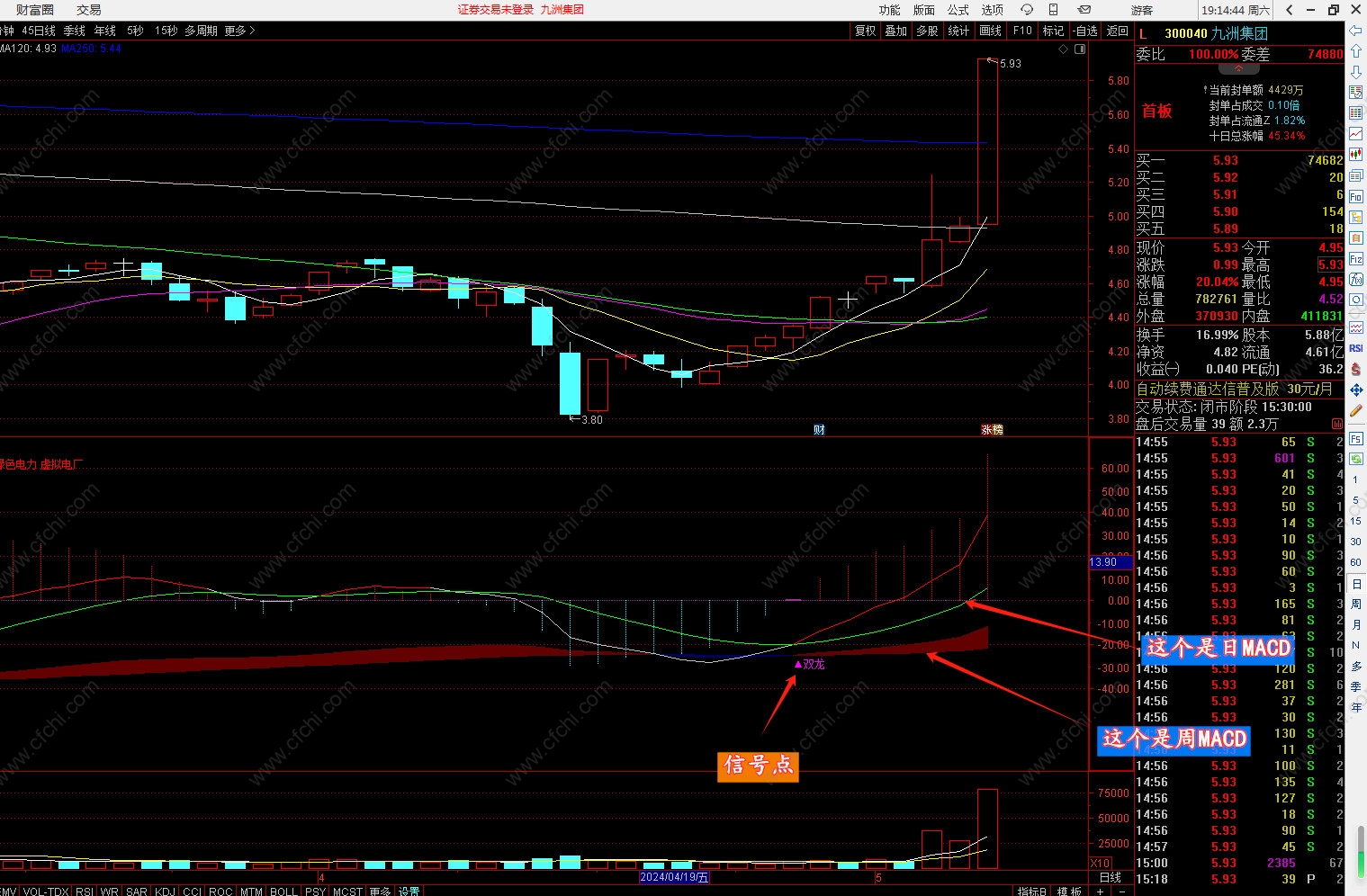
Task: Click the 叠加 toolbar button
Action: pos(896,31)
